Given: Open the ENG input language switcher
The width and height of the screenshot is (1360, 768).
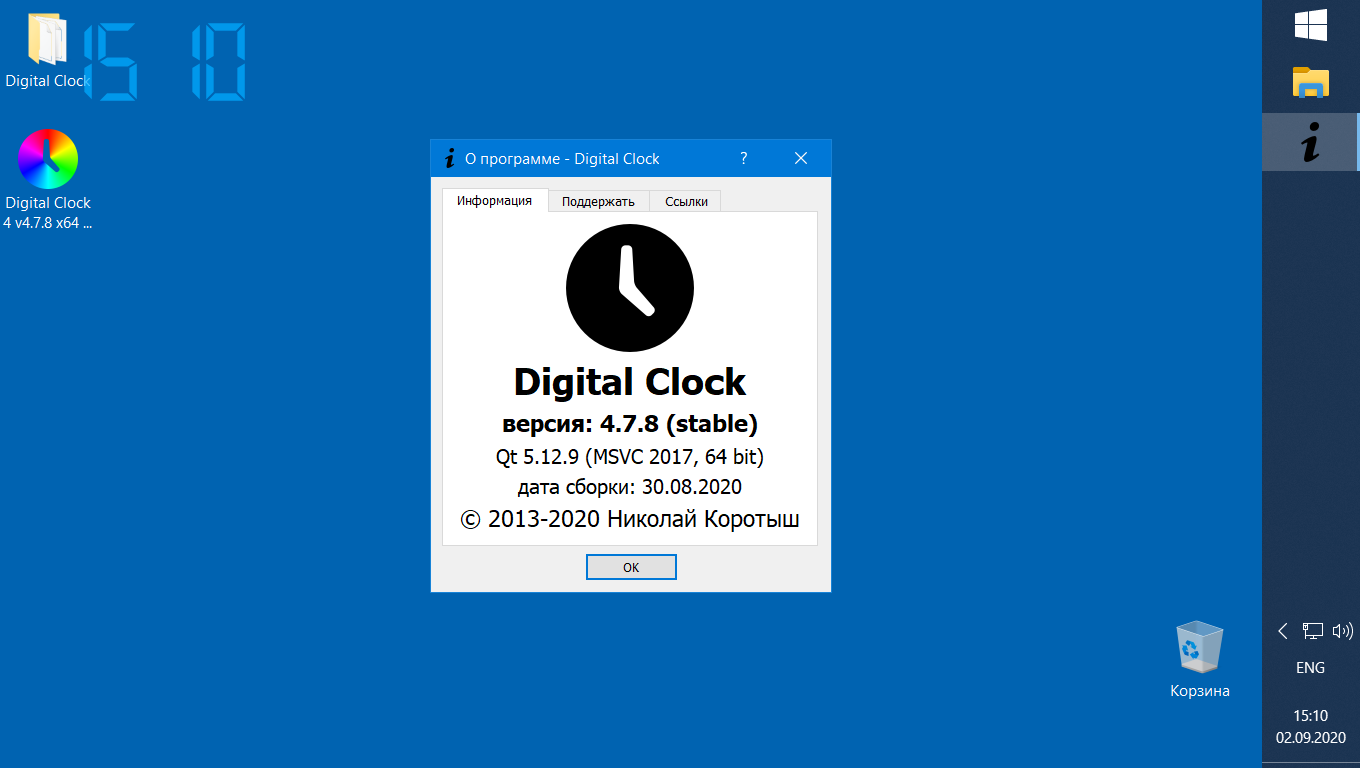Looking at the screenshot, I should click(1310, 668).
